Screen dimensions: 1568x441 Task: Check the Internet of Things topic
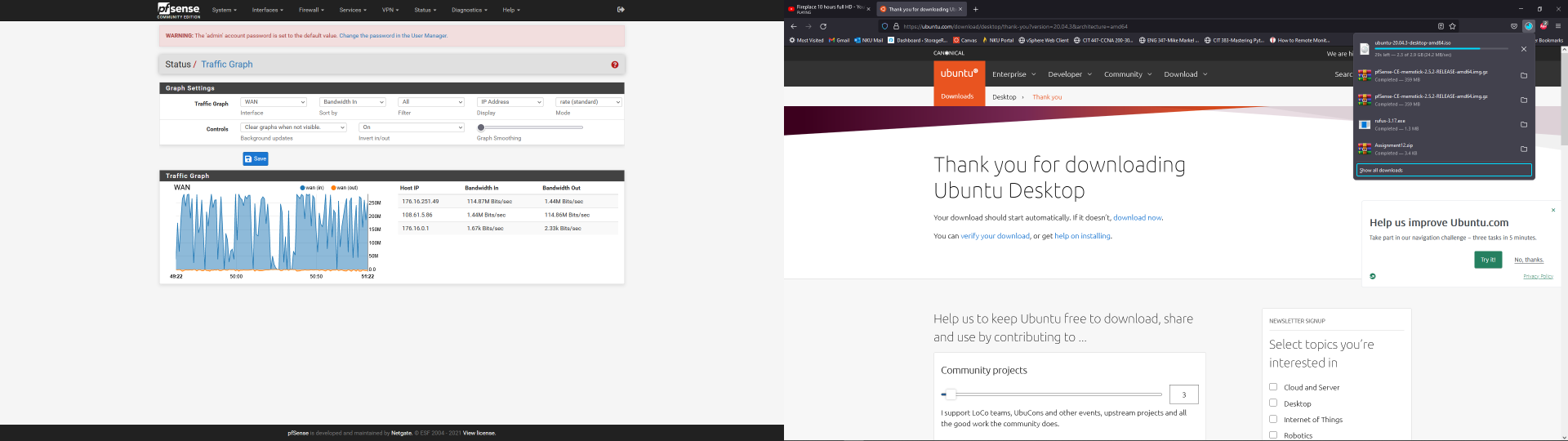(x=1273, y=419)
